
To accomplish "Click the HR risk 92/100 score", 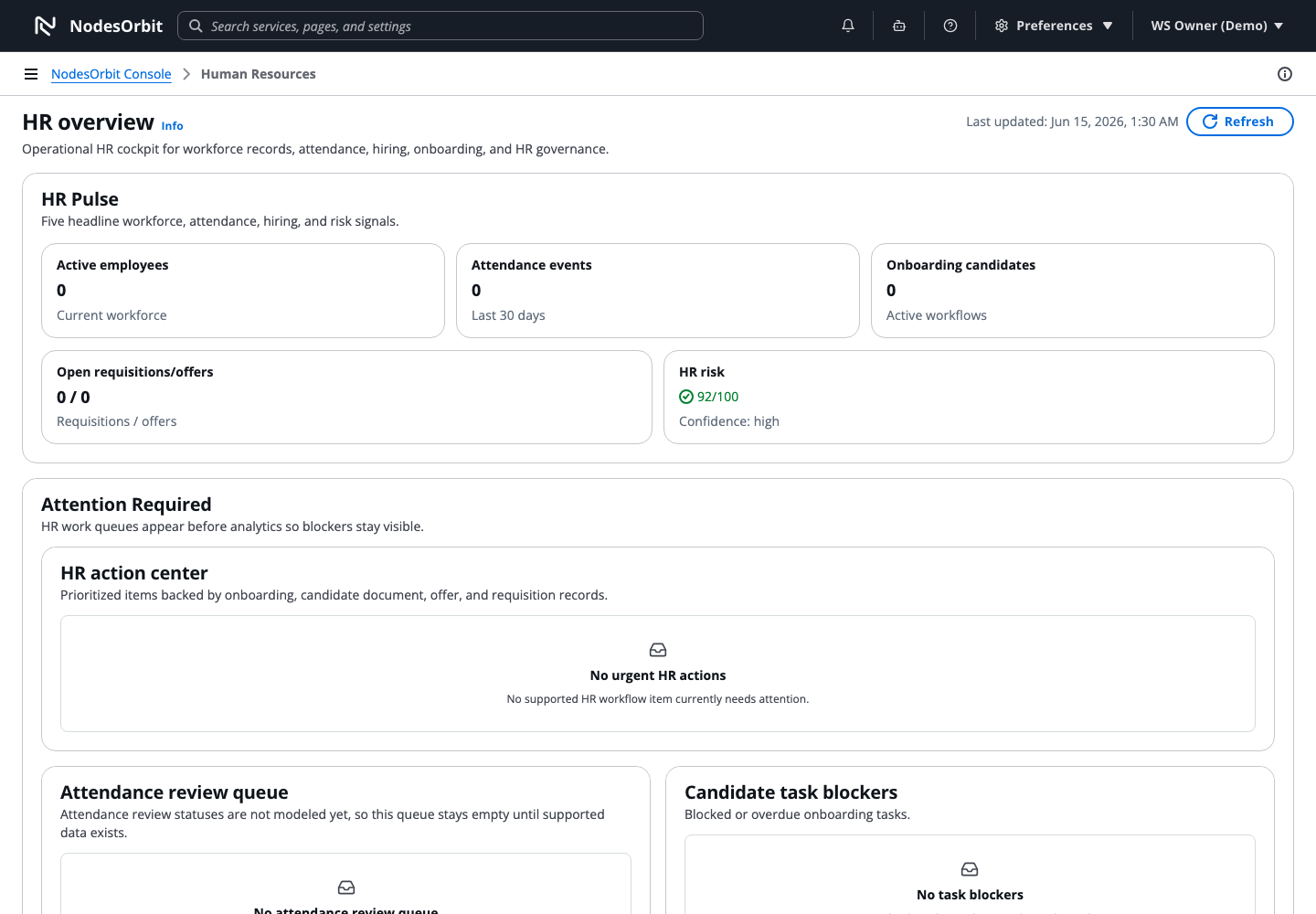I will (717, 397).
